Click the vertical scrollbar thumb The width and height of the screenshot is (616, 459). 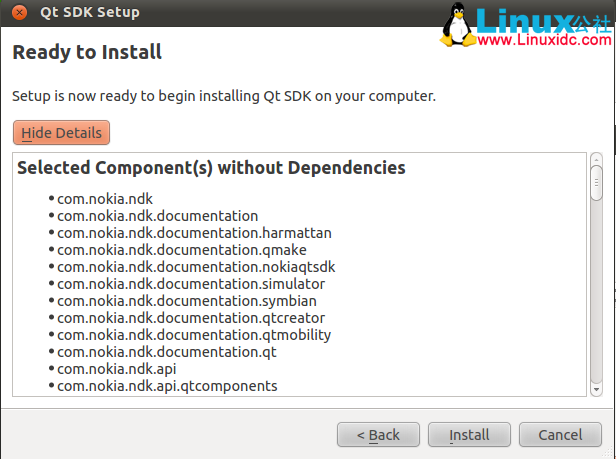pos(596,183)
